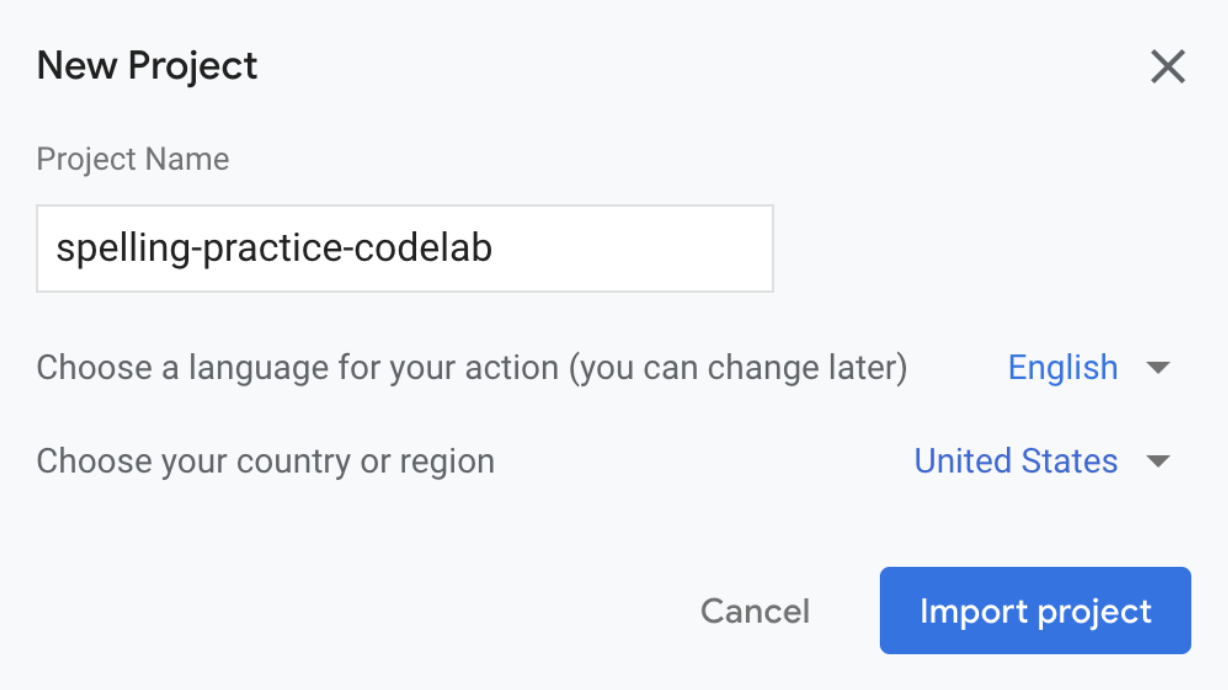
Task: Expand the action language selector
Action: (1088, 368)
